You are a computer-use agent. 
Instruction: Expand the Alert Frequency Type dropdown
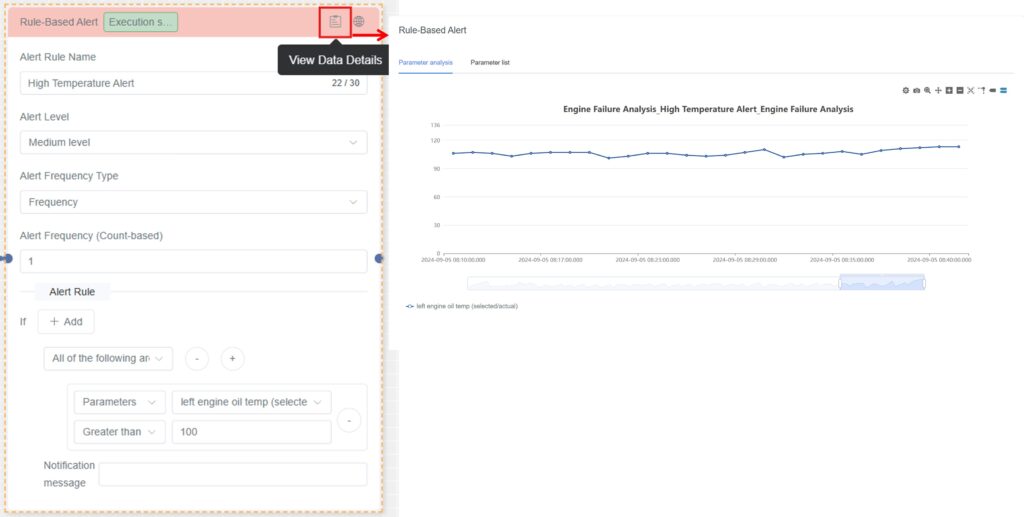coord(193,202)
